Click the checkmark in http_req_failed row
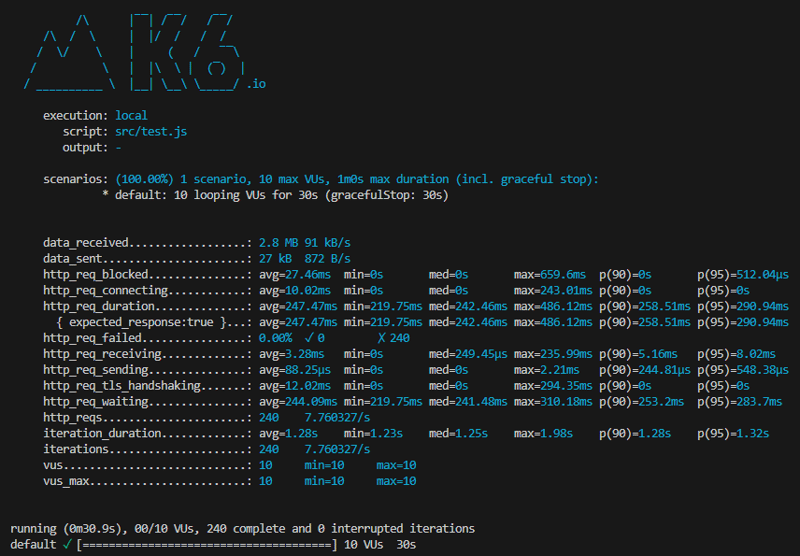The height and width of the screenshot is (556, 800). [309, 338]
